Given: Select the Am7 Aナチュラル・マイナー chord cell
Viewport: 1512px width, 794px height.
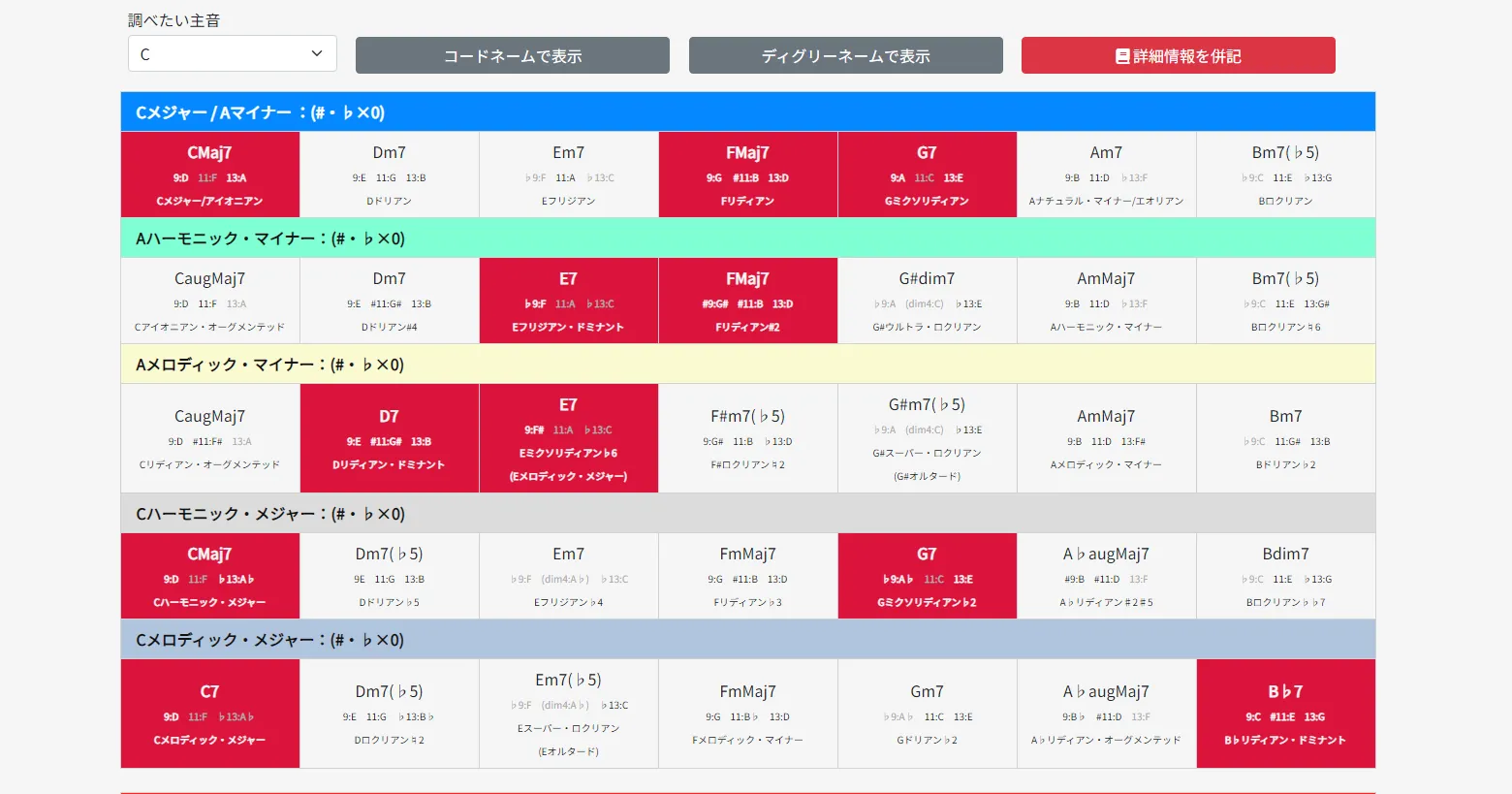Looking at the screenshot, I should [1107, 175].
